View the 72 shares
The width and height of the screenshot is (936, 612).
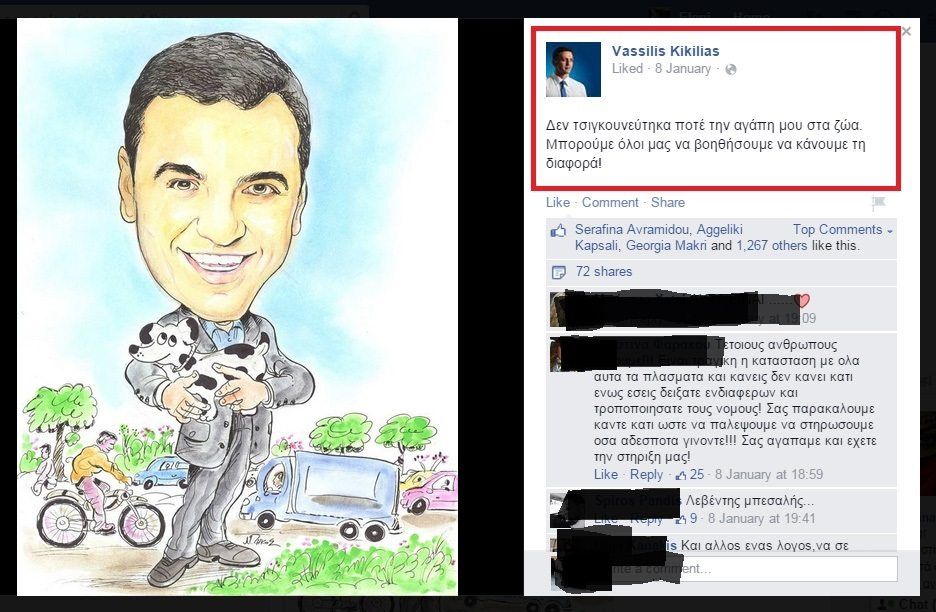tap(604, 272)
